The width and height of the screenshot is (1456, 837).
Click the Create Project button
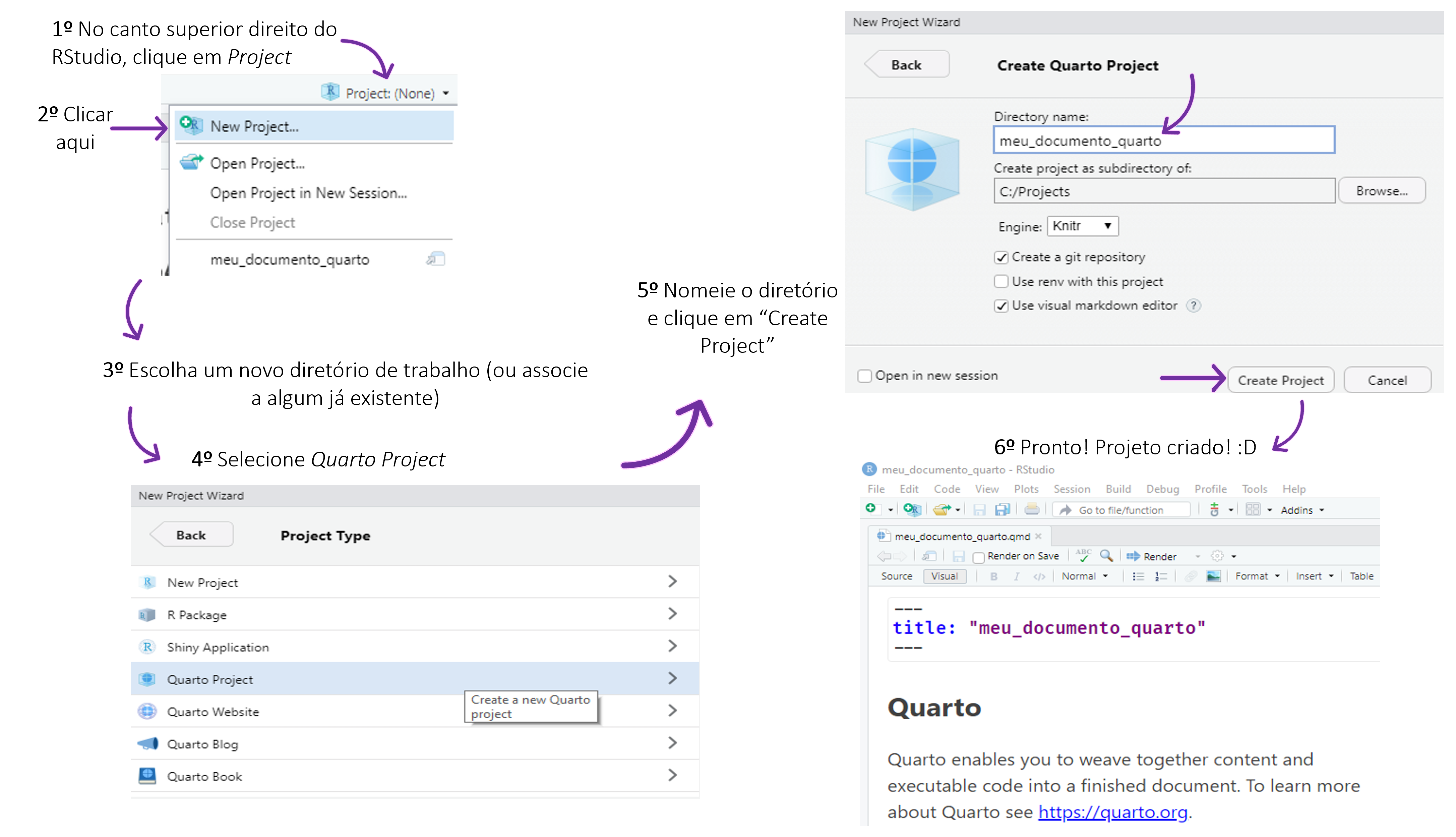pyautogui.click(x=1280, y=380)
